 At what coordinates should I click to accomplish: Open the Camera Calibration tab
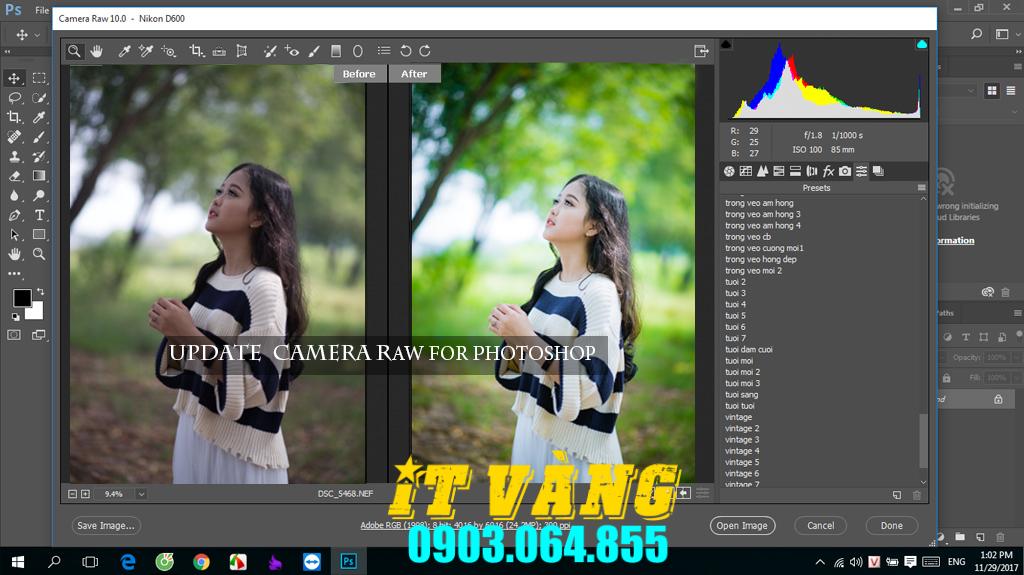pos(845,171)
